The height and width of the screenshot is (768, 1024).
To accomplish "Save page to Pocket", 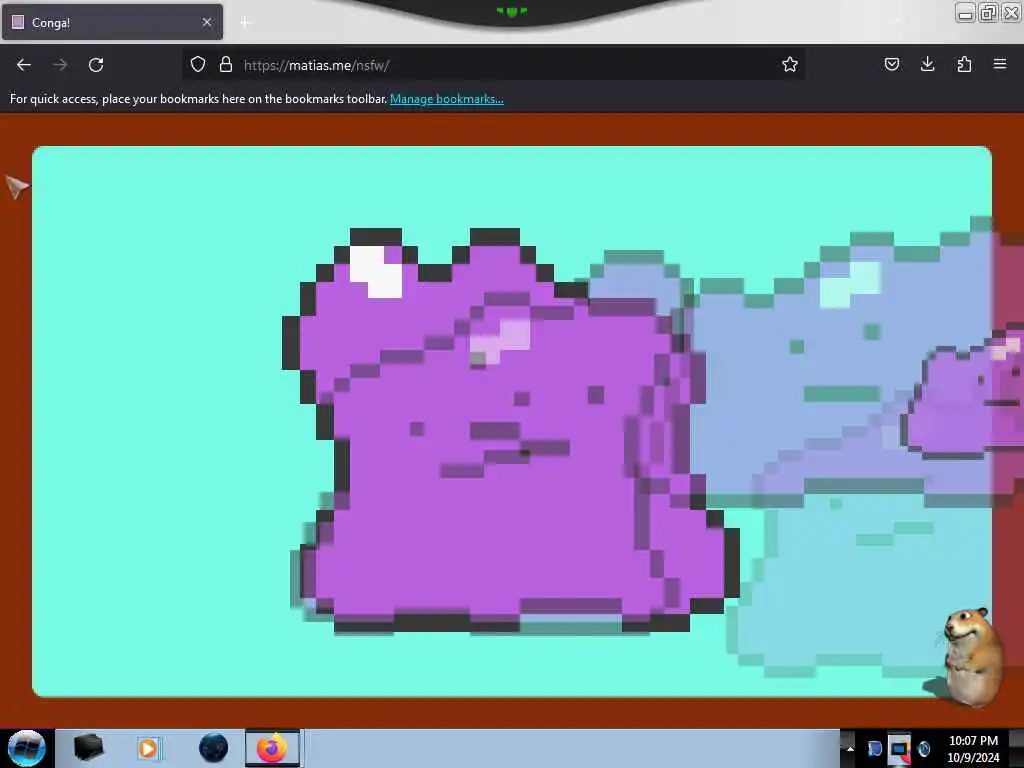I will click(x=892, y=64).
